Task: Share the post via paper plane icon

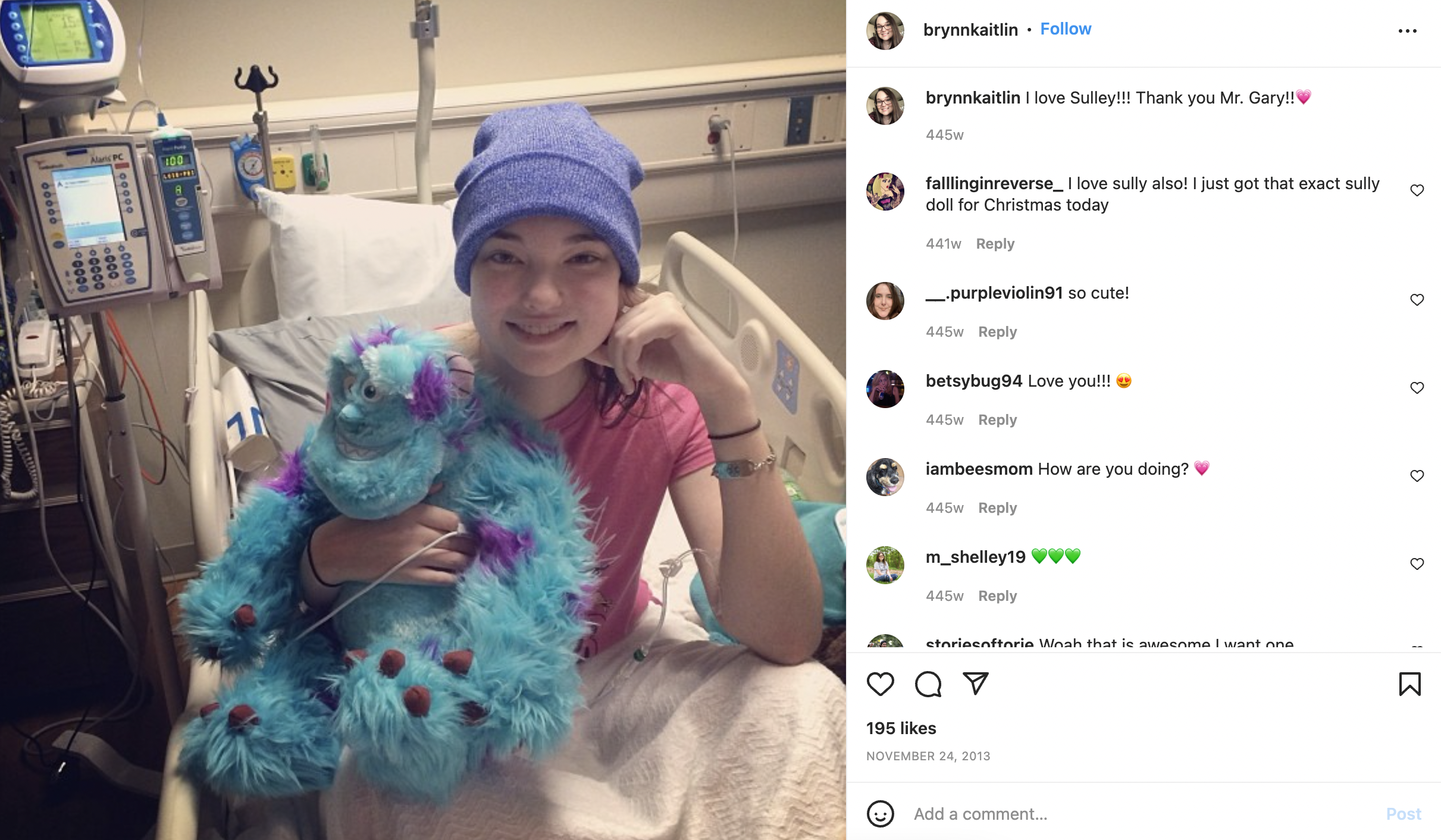Action: coord(976,684)
